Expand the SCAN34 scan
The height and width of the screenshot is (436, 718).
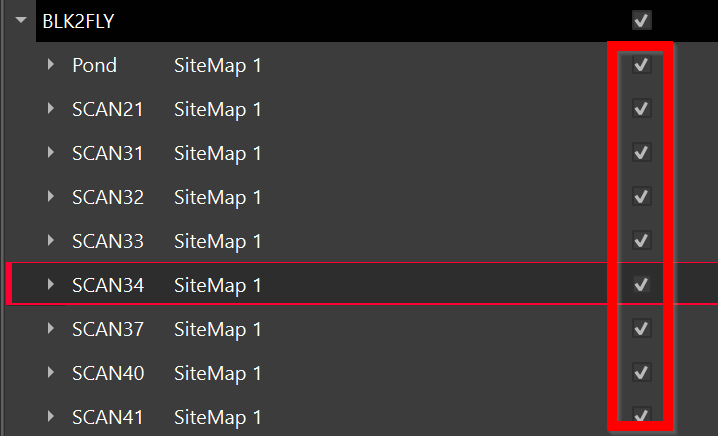(51, 286)
